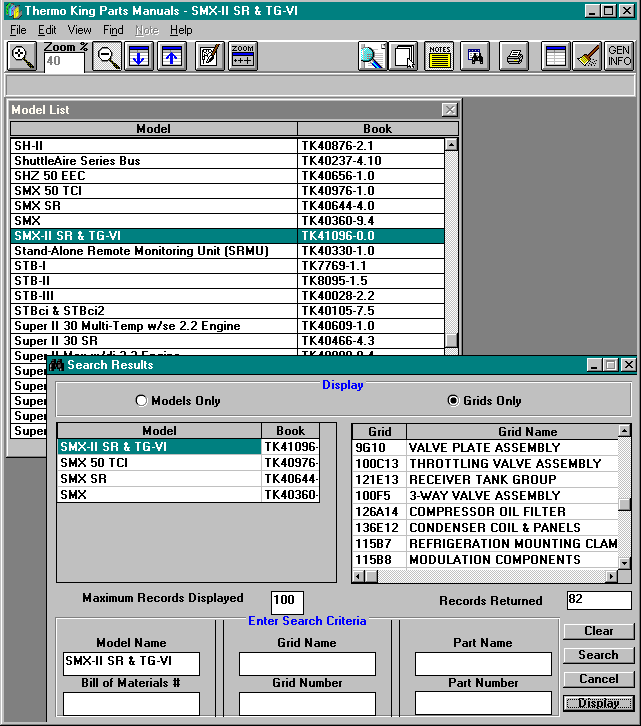Select COMPRESSOR OIL FILTER grid row
The width and height of the screenshot is (641, 726).
click(x=485, y=512)
